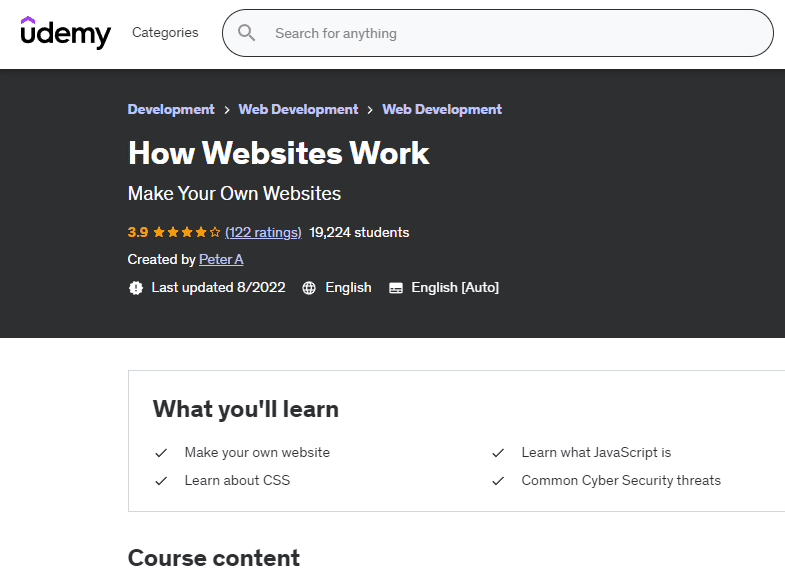Click the star rating icons
This screenshot has width=785, height=581.
click(187, 232)
